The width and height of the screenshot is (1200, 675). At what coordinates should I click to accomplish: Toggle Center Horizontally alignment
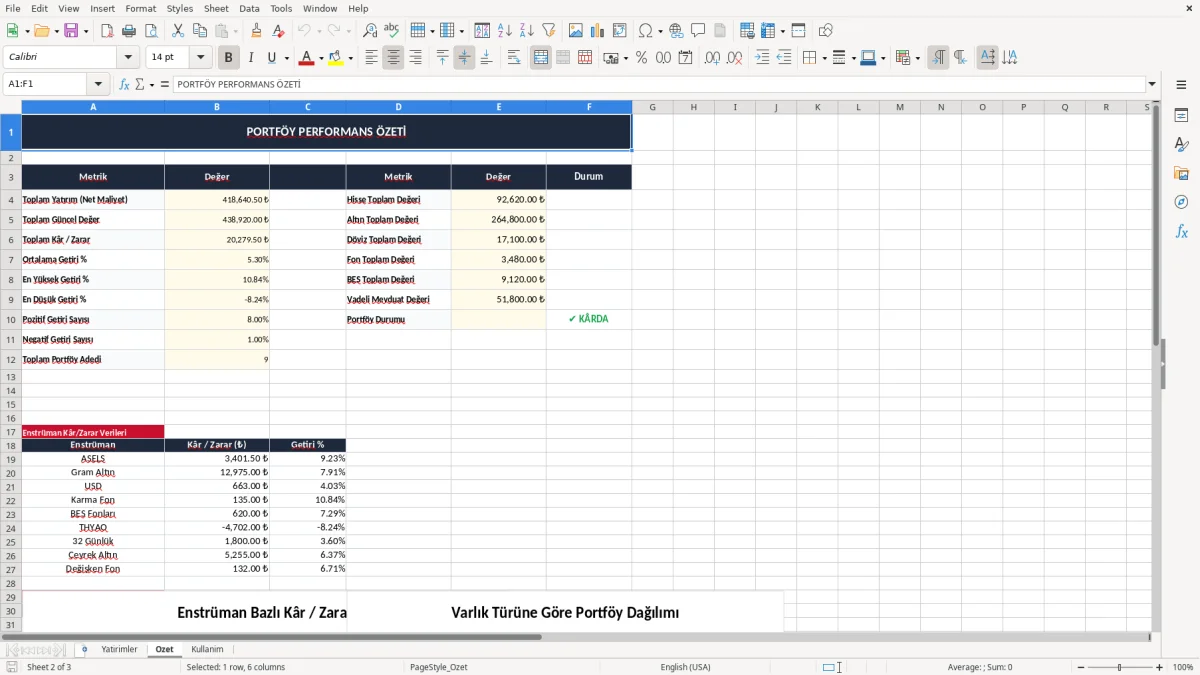(x=393, y=58)
